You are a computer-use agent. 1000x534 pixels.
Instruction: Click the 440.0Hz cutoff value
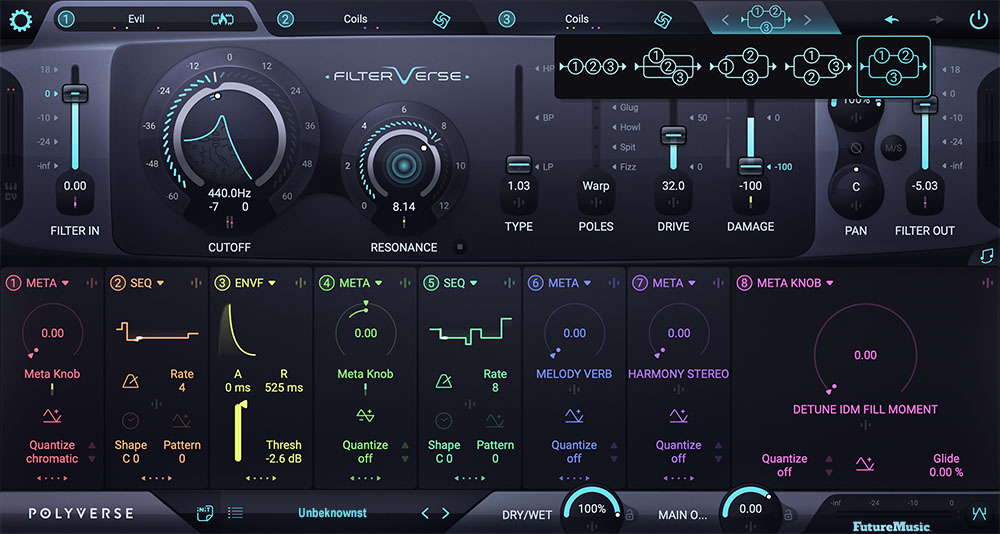pyautogui.click(x=228, y=192)
